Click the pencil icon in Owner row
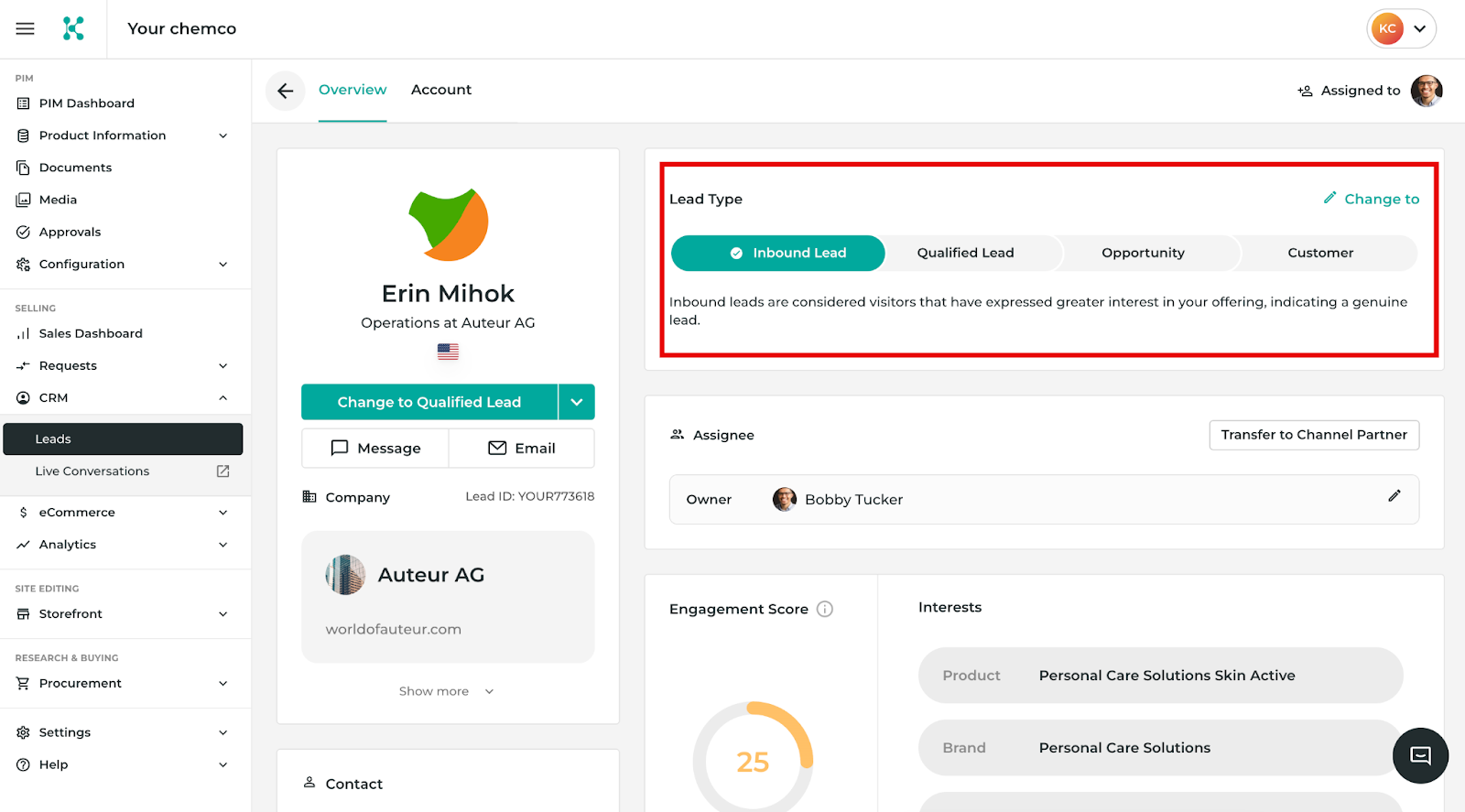The height and width of the screenshot is (812, 1465). point(1394,496)
